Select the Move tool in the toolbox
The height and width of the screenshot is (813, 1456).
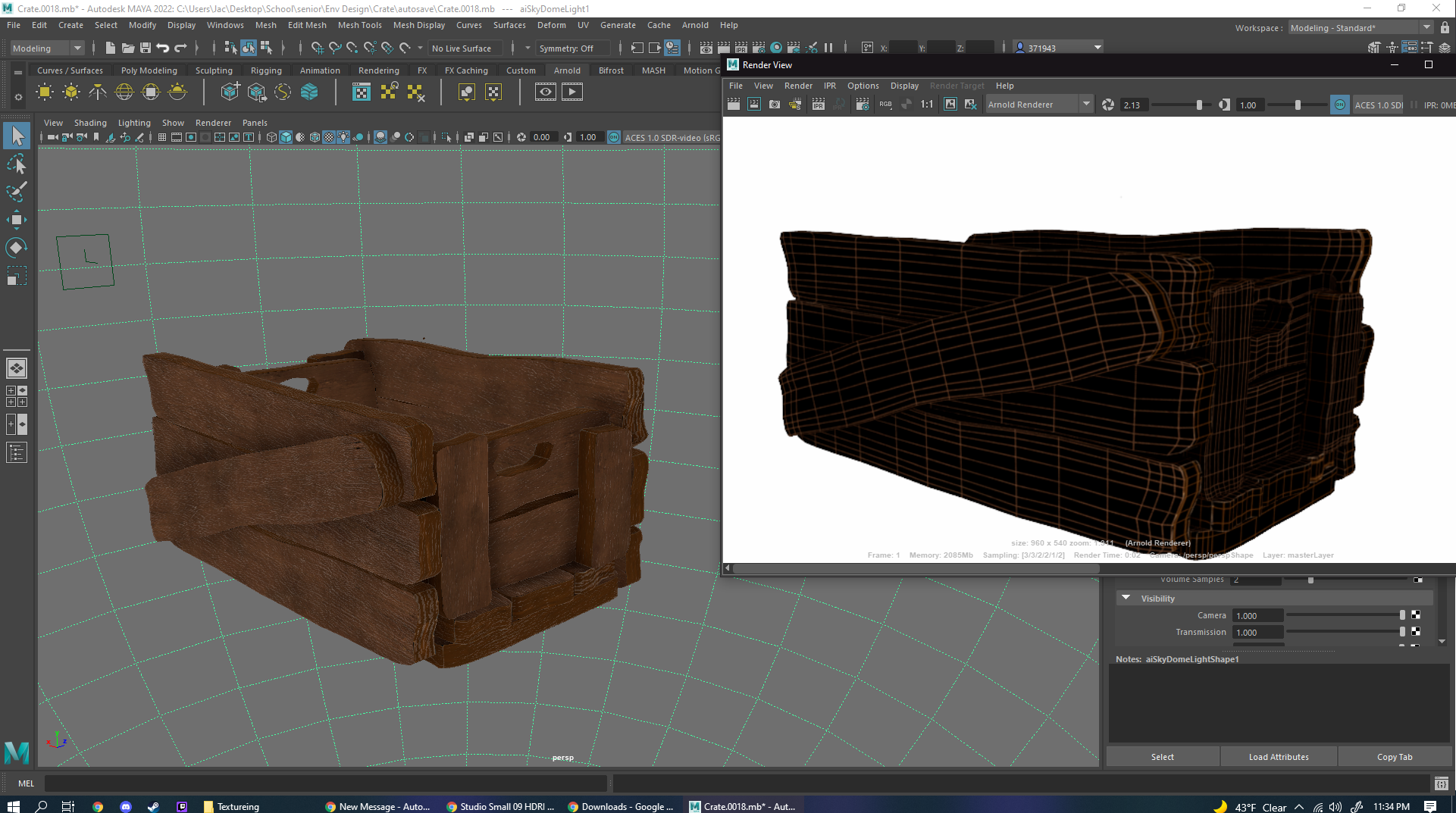coord(17,219)
